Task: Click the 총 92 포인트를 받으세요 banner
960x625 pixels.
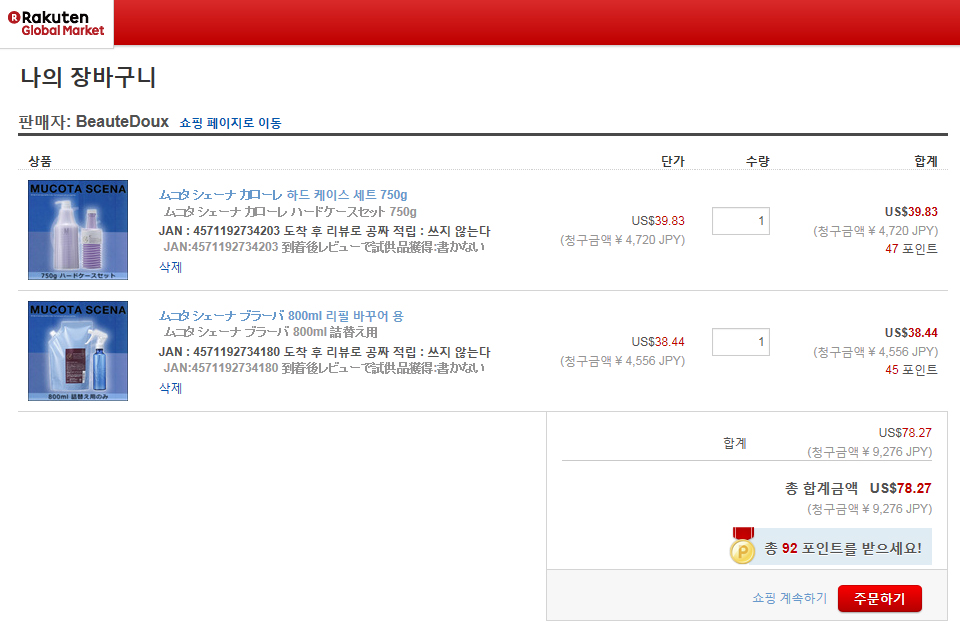Action: click(x=832, y=547)
